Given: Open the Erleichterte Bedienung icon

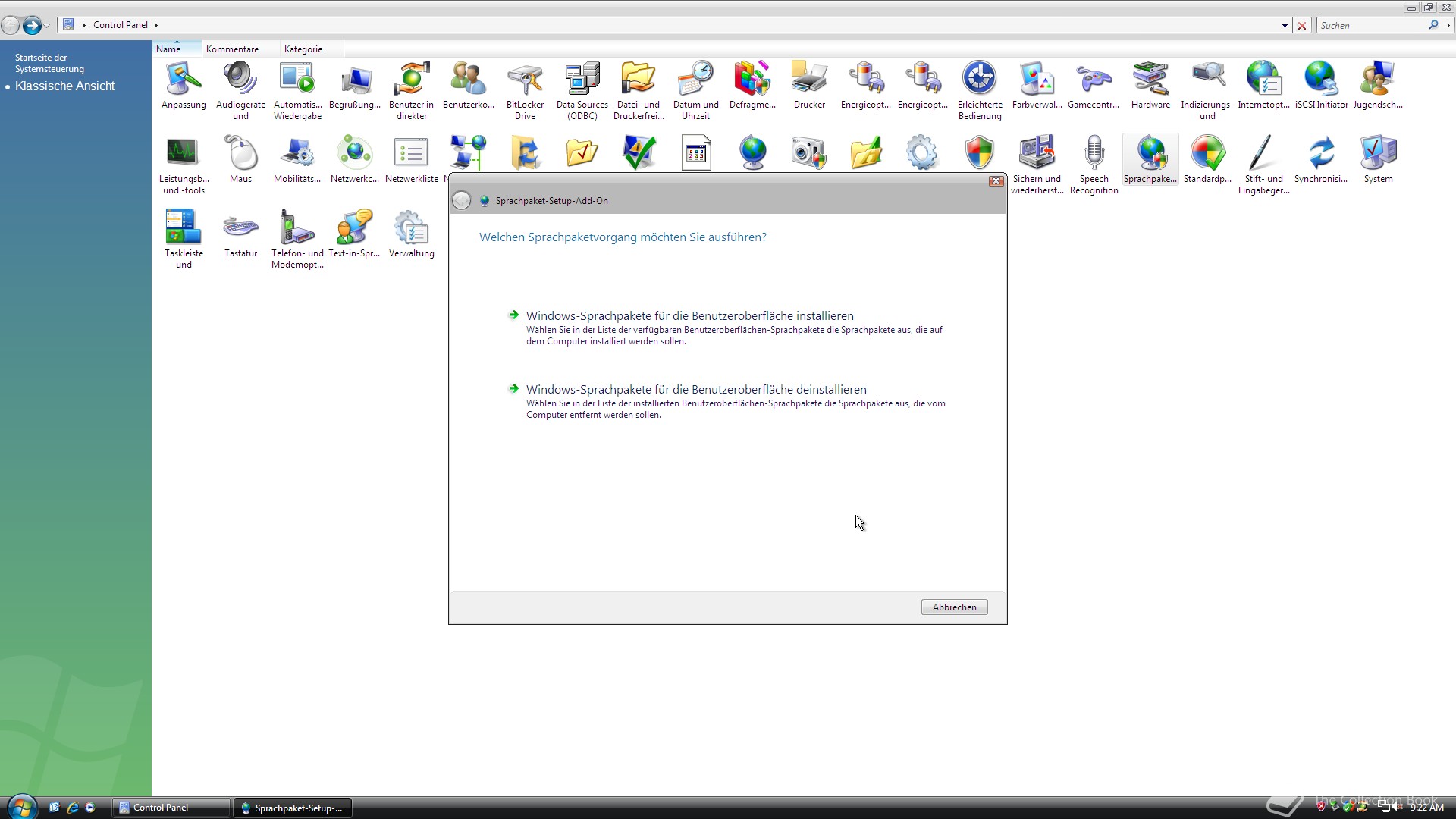Looking at the screenshot, I should click(x=980, y=91).
